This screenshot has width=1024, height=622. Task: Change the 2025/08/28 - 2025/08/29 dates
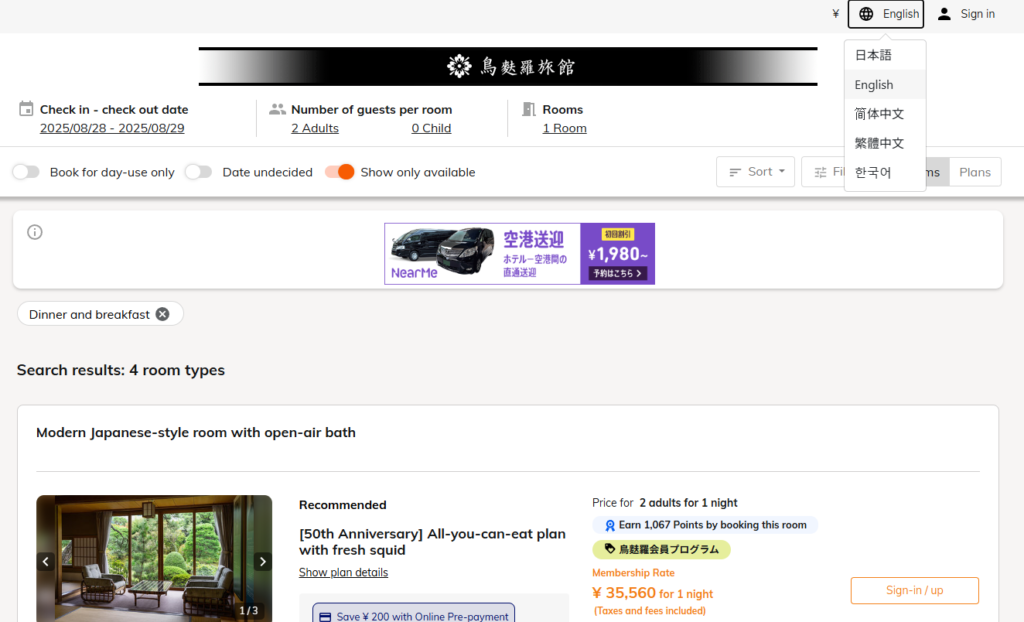(x=112, y=128)
